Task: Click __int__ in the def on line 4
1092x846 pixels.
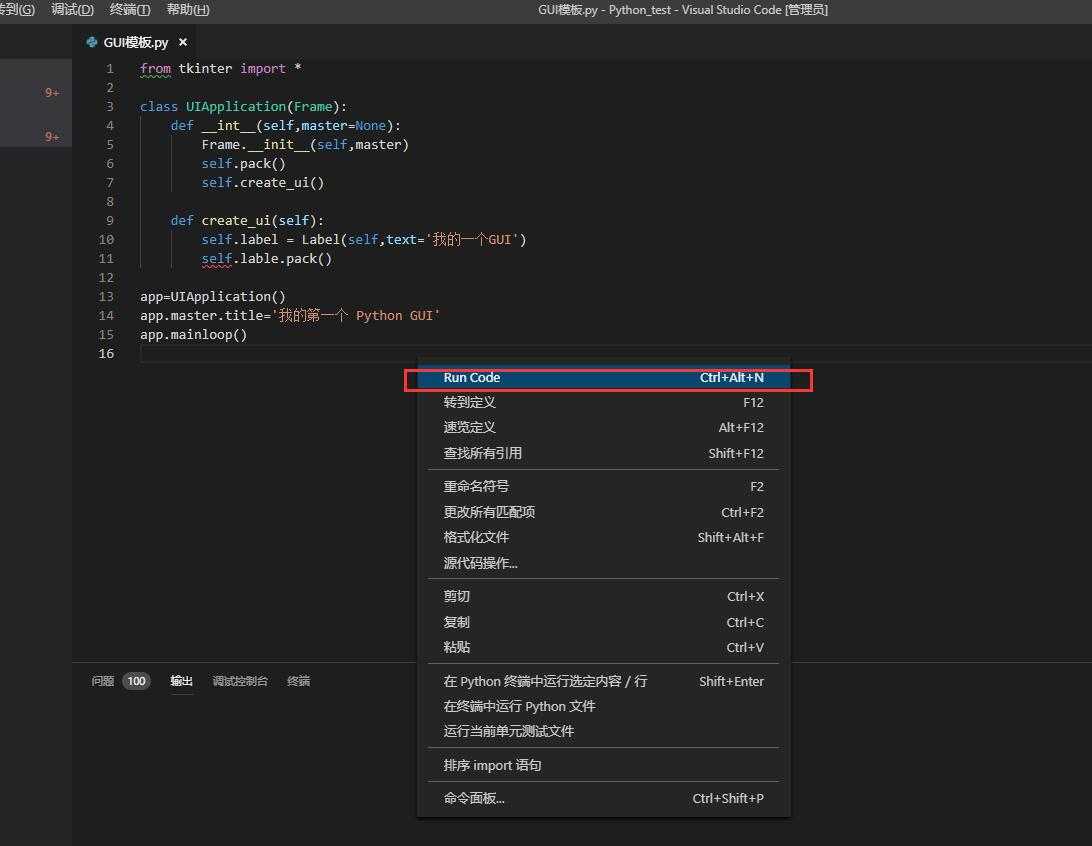Action: [x=228, y=125]
